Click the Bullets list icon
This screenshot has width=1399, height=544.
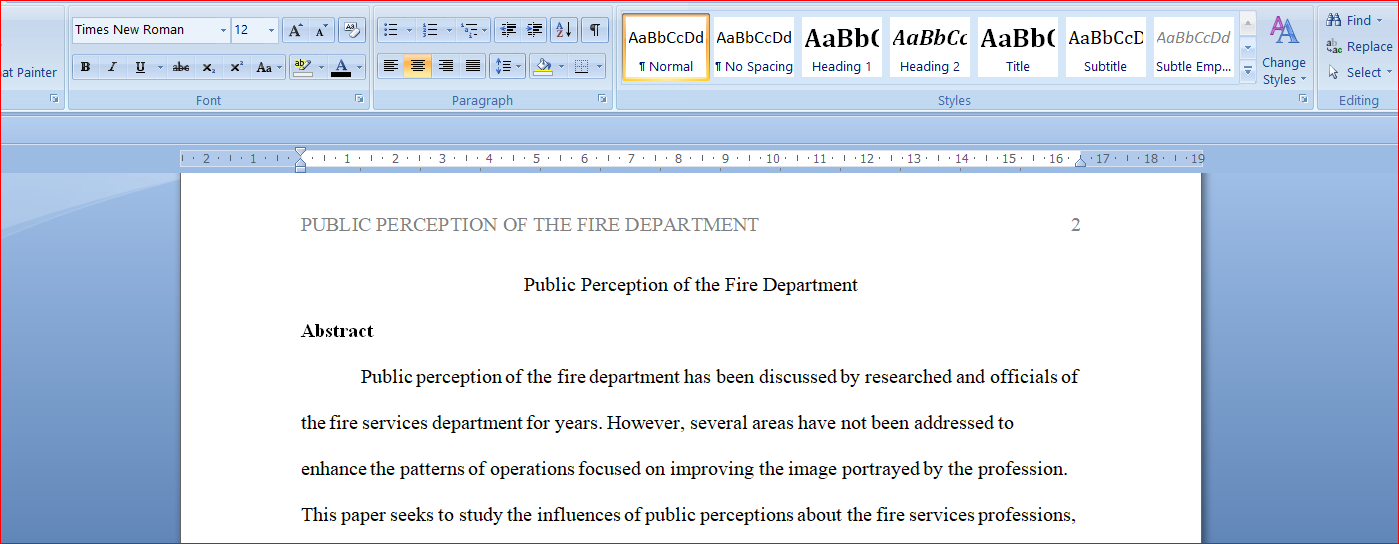[391, 30]
